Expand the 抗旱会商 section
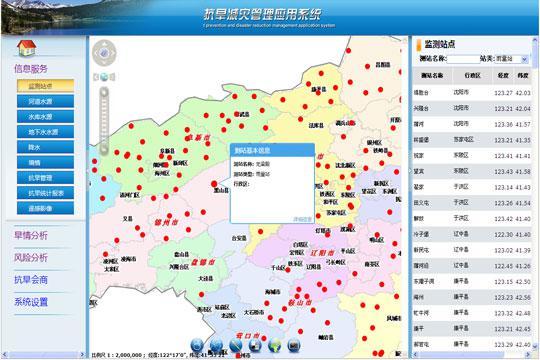 tap(31, 280)
